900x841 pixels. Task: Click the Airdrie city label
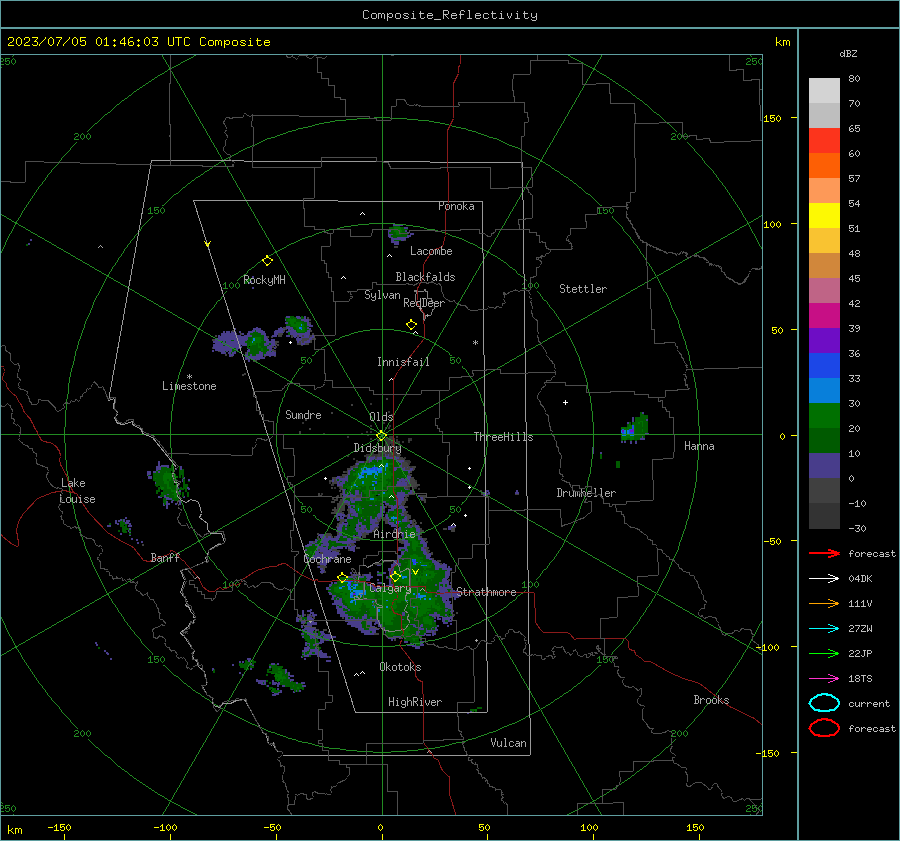click(x=394, y=534)
